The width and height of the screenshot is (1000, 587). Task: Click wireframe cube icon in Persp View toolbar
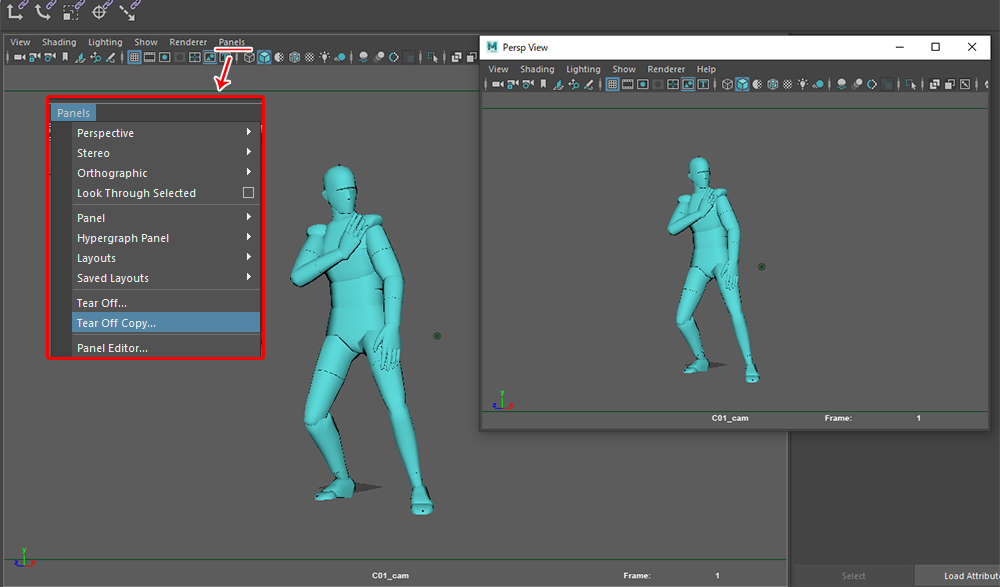point(727,84)
